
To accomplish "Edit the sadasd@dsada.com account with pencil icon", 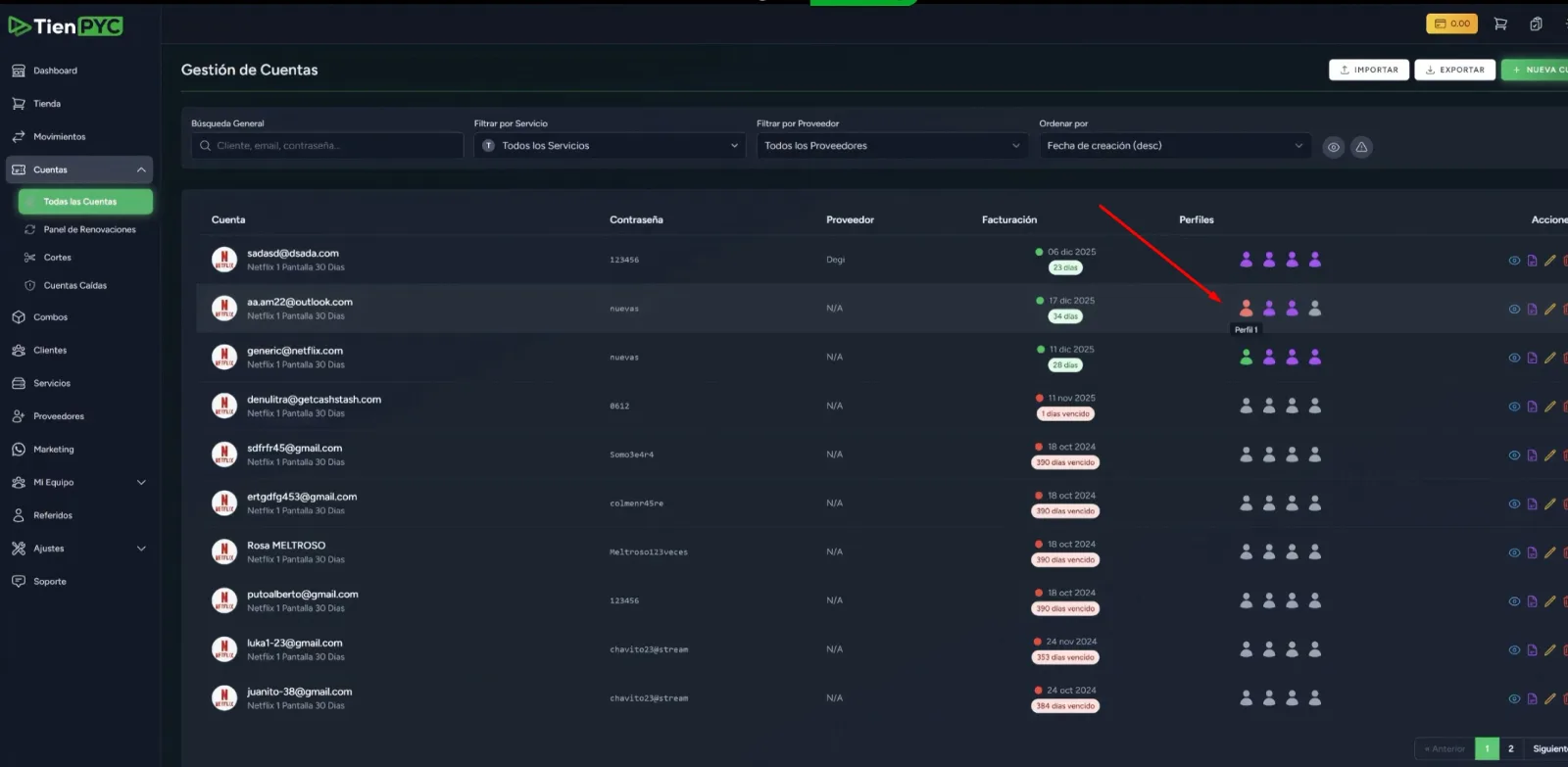I will click(x=1549, y=261).
